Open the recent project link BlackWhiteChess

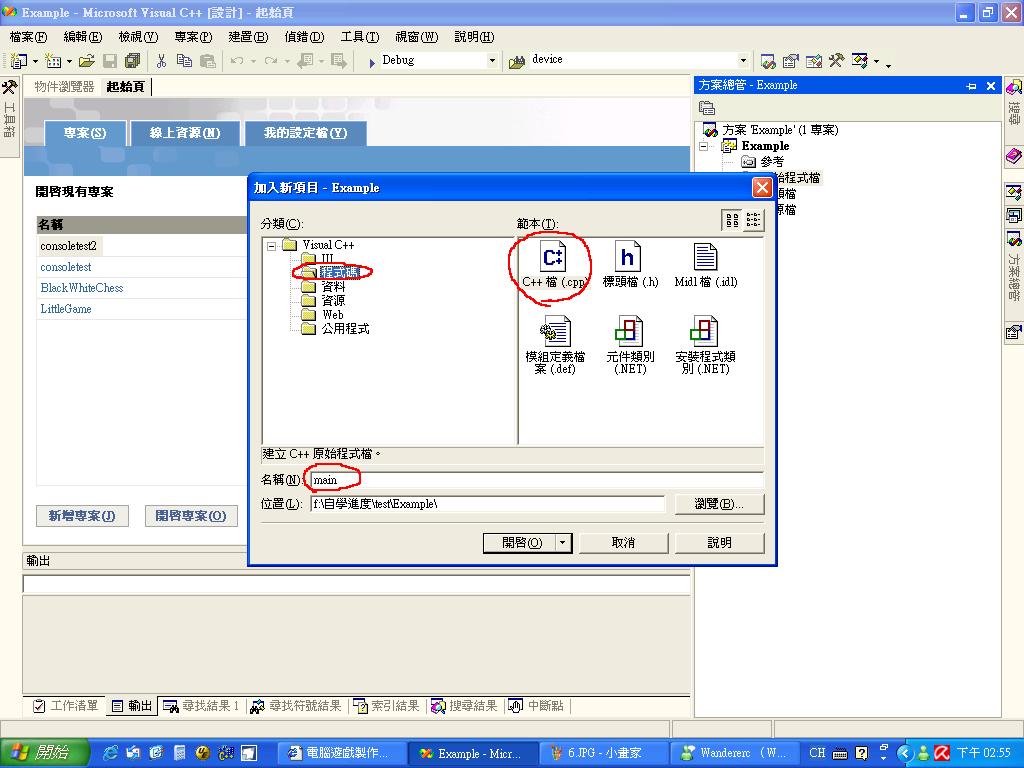[x=82, y=288]
